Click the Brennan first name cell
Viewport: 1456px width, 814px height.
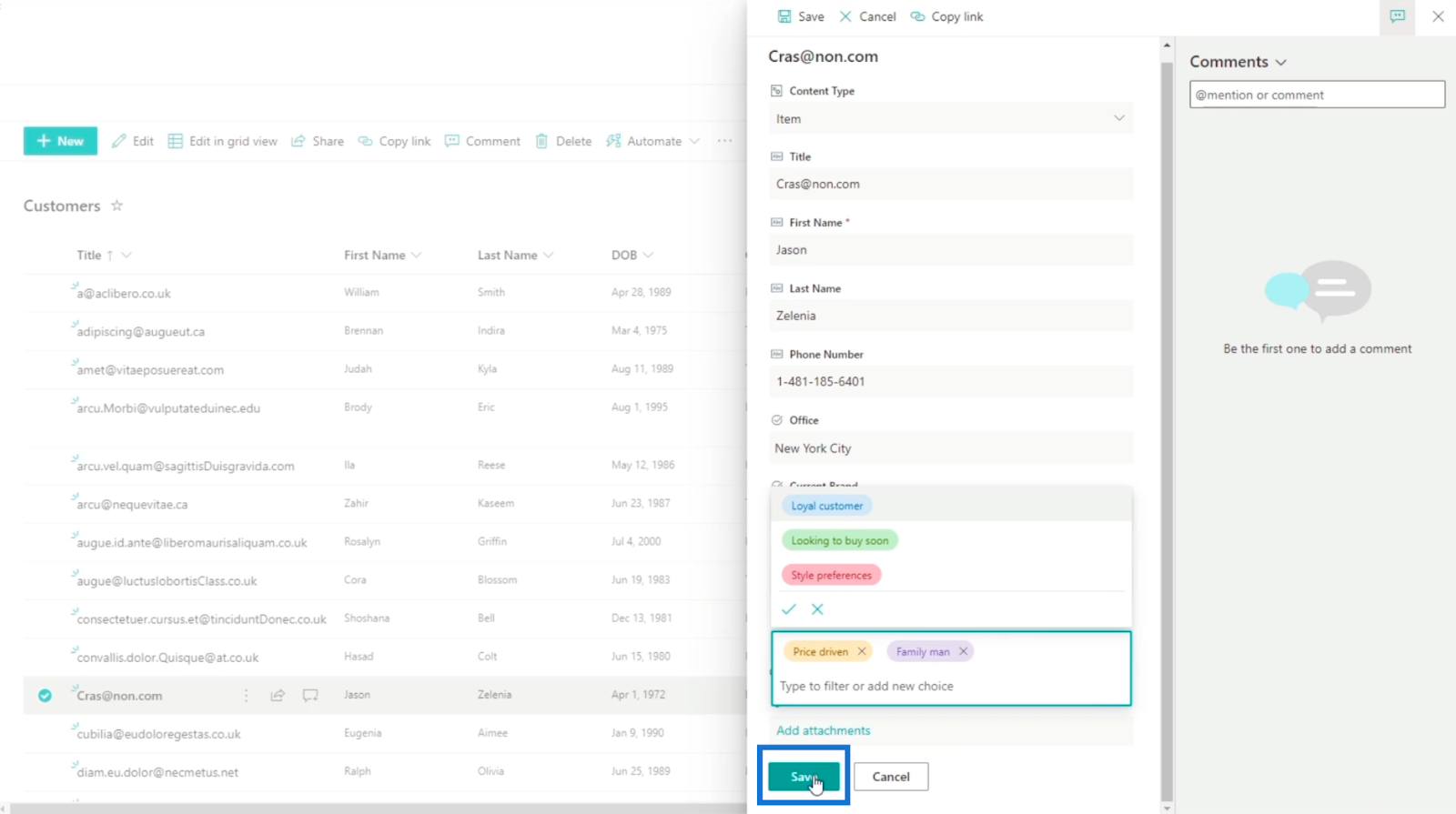(x=363, y=330)
